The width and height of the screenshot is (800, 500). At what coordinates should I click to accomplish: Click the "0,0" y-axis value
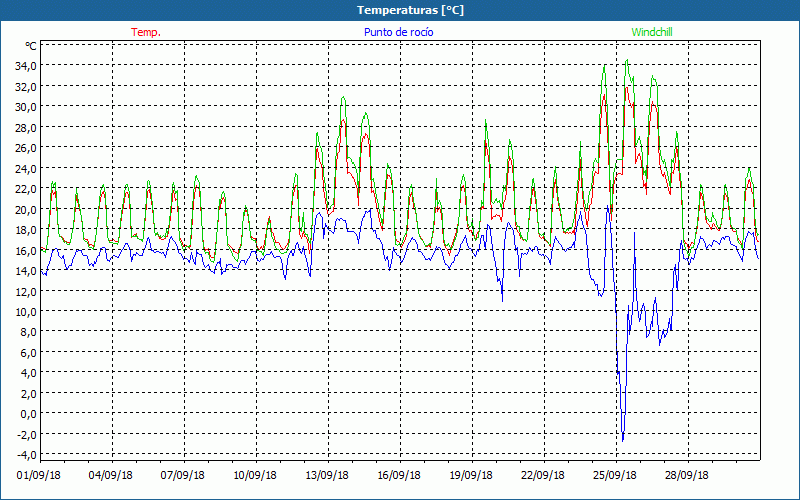(x=28, y=414)
